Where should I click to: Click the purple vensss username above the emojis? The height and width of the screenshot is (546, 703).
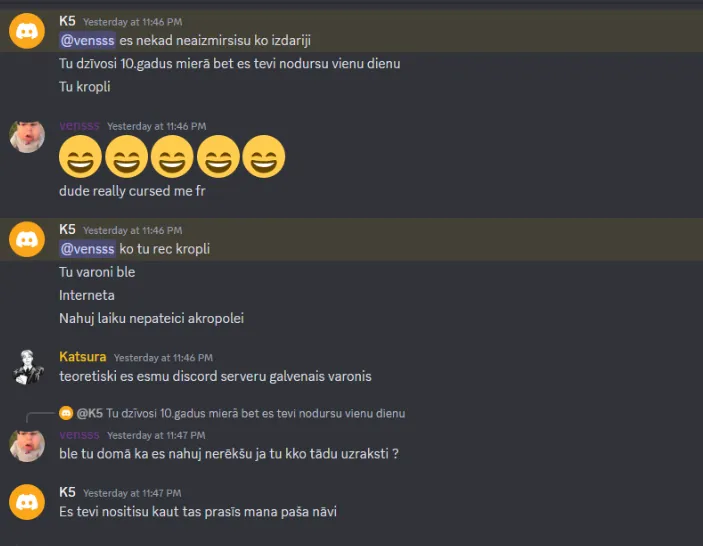click(79, 126)
